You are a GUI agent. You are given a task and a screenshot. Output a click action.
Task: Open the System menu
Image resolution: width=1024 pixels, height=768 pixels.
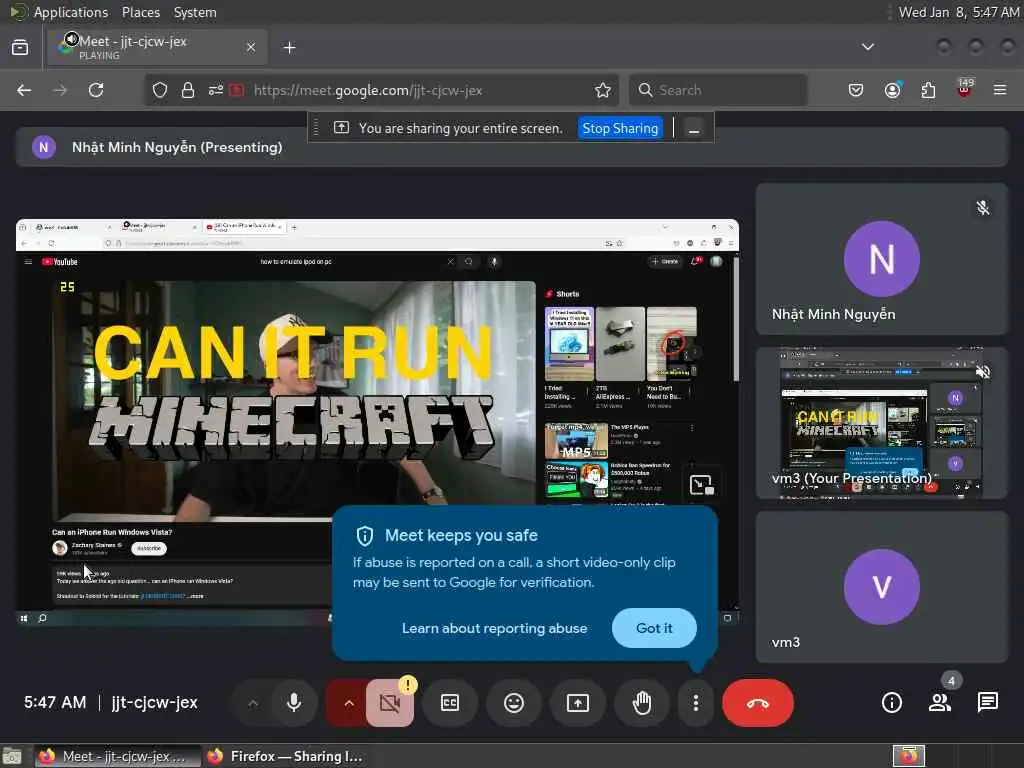(195, 12)
